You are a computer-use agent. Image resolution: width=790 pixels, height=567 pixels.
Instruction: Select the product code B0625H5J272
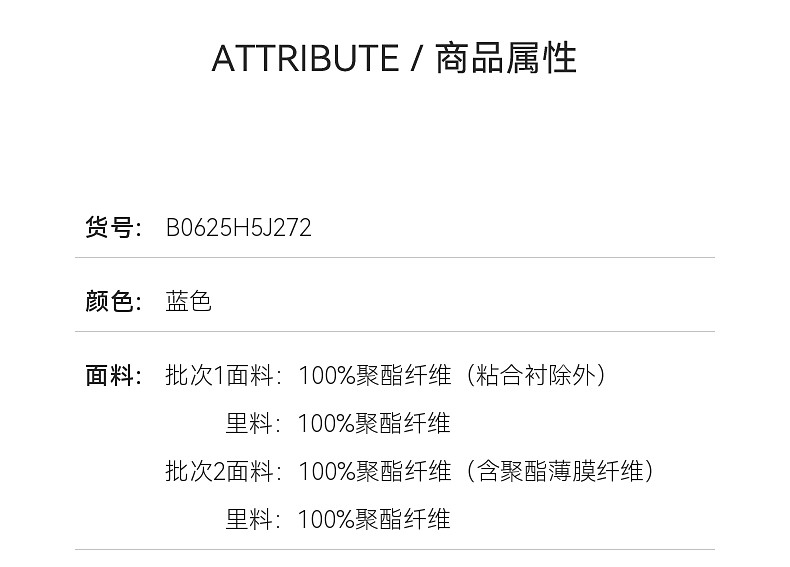(238, 228)
